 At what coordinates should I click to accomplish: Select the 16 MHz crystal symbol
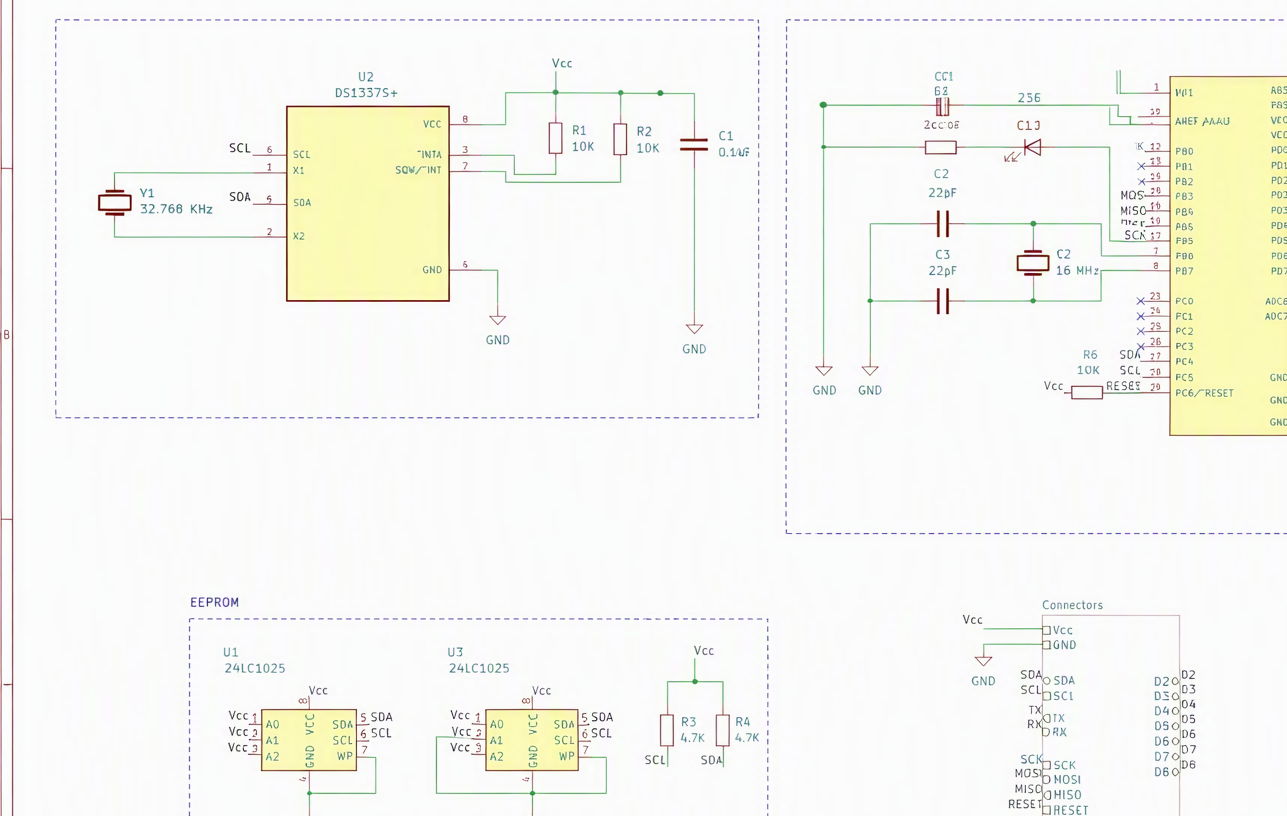(x=1033, y=263)
